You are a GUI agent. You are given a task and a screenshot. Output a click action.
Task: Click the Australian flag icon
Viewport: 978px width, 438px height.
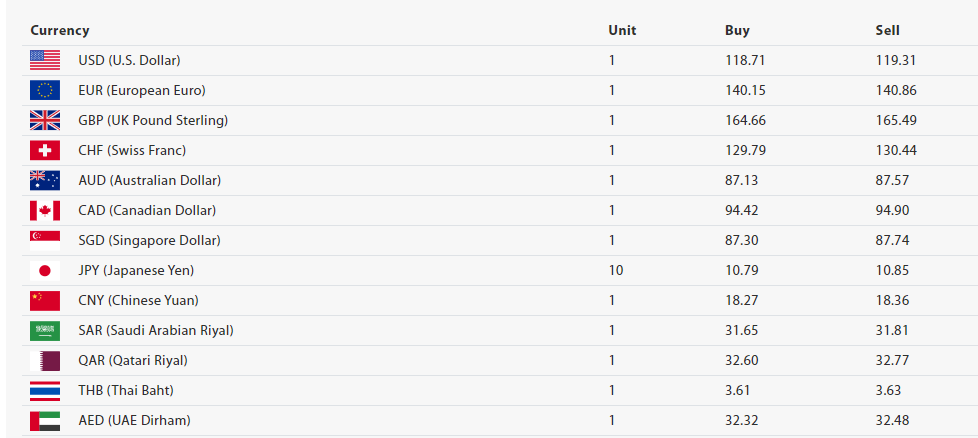(45, 180)
